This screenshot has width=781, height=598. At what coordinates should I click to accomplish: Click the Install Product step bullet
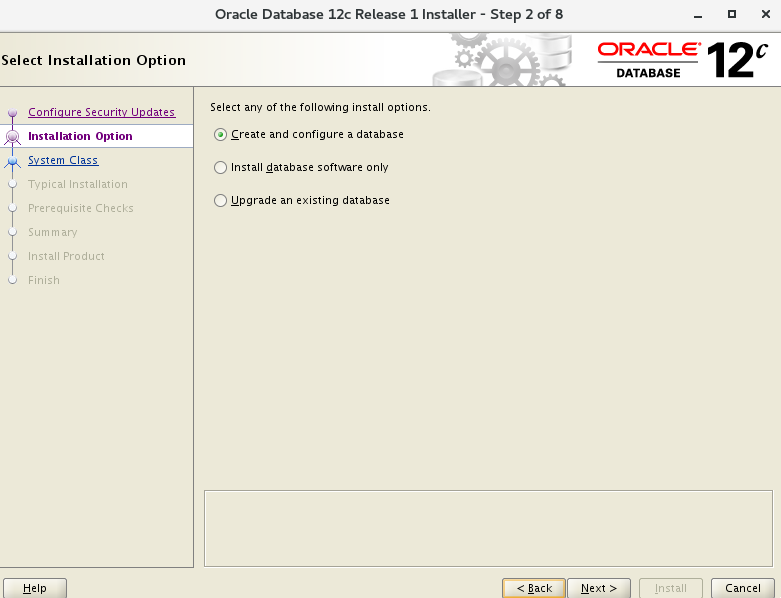tap(13, 256)
